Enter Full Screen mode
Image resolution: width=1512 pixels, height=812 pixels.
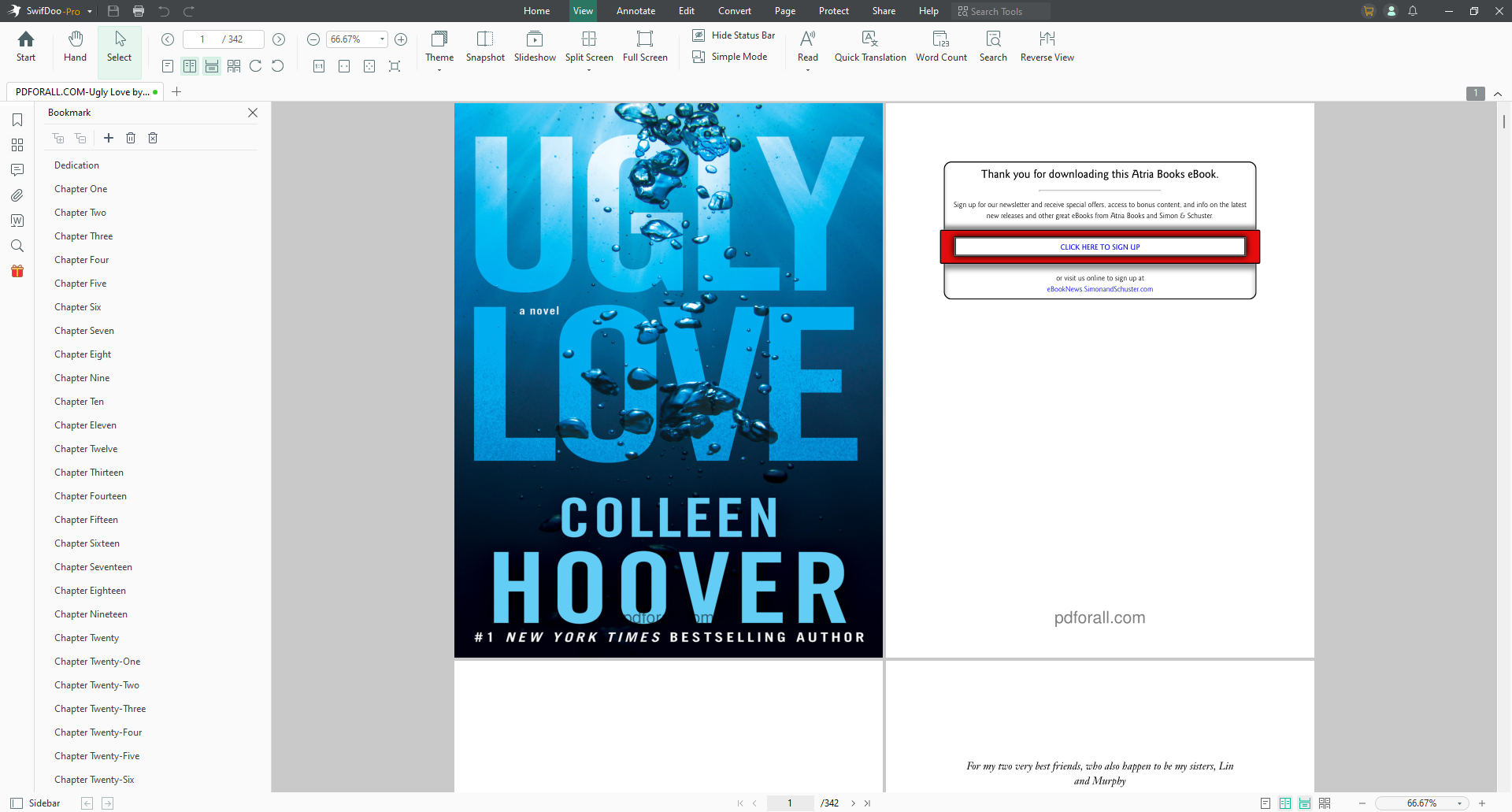(x=645, y=46)
